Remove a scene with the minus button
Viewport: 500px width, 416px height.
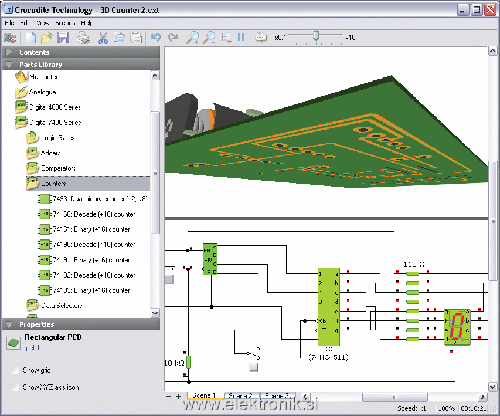click(x=169, y=396)
